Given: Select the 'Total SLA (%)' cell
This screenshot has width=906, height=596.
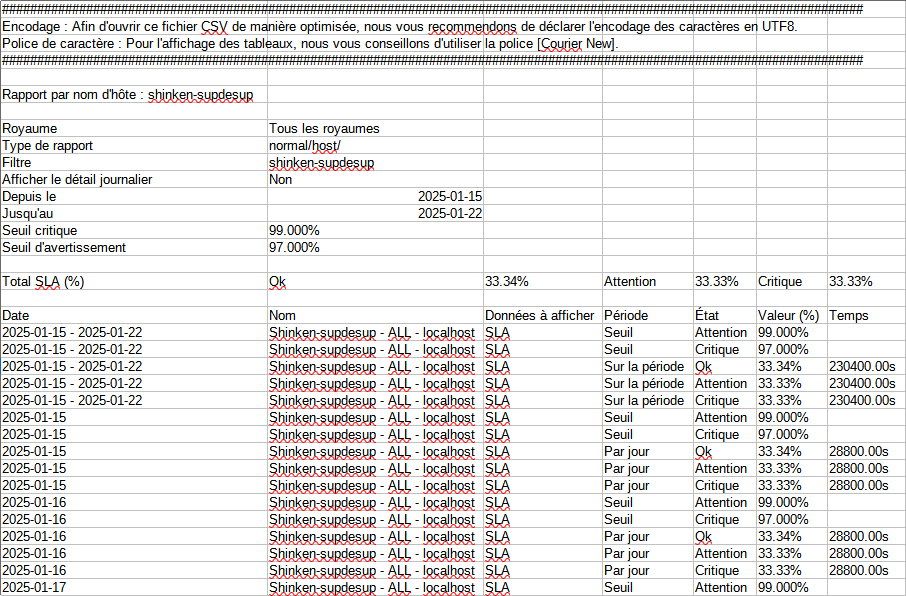Looking at the screenshot, I should point(43,282).
